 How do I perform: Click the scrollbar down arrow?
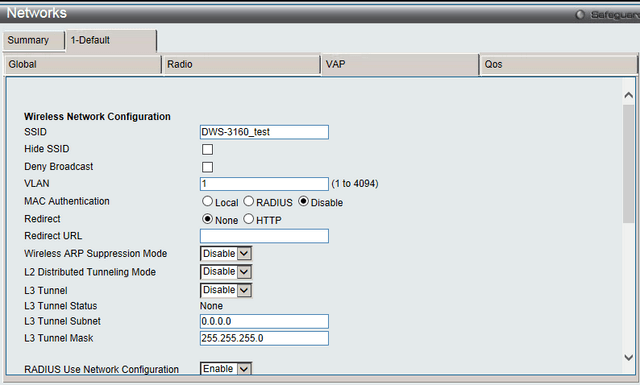[629, 358]
